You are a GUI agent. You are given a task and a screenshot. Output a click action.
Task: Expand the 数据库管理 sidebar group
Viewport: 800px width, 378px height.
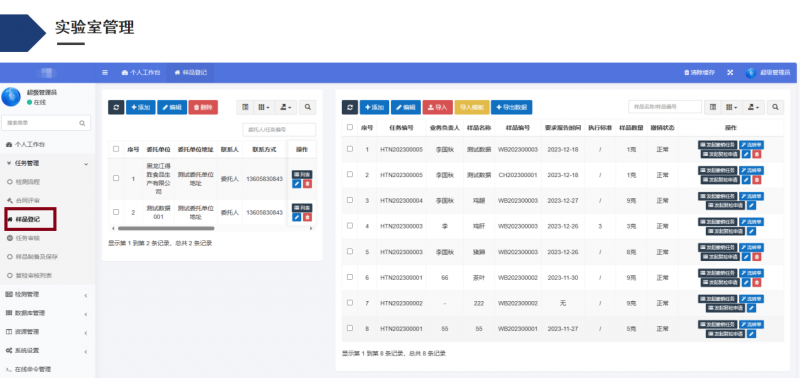click(47, 313)
